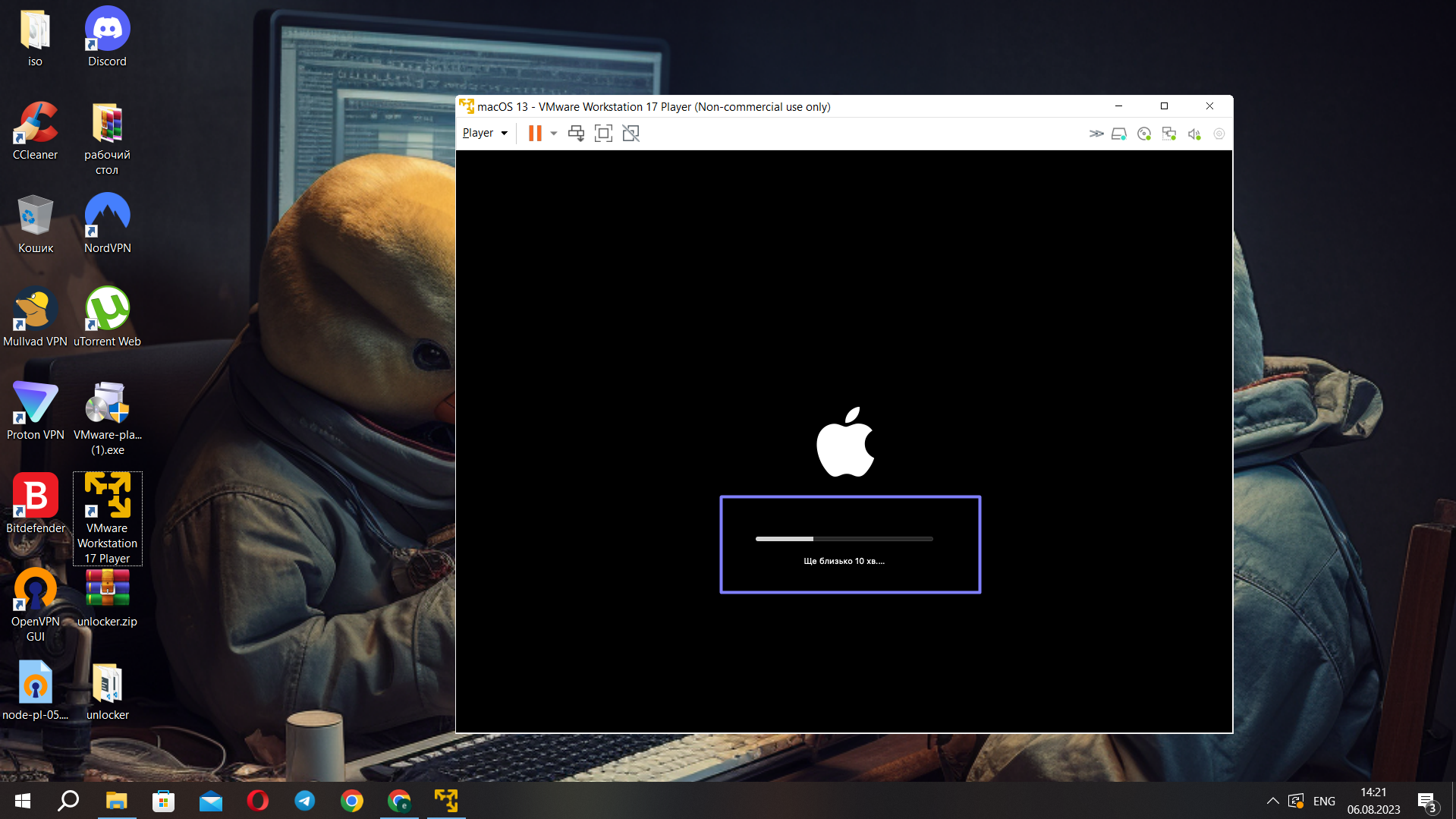Viewport: 1456px width, 819px height.
Task: Expand the power options arrow beside pause
Action: [x=554, y=134]
